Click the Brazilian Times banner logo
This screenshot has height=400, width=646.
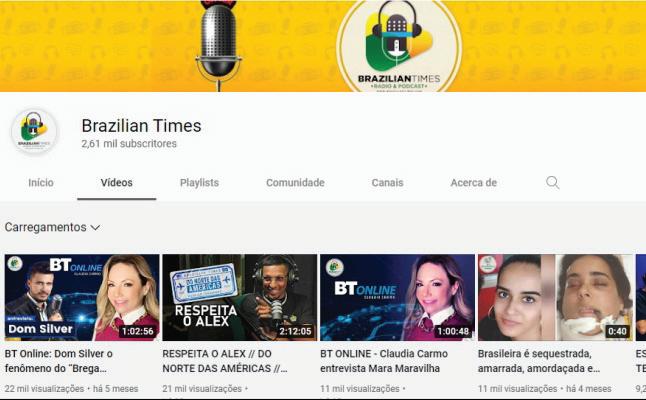coord(399,47)
